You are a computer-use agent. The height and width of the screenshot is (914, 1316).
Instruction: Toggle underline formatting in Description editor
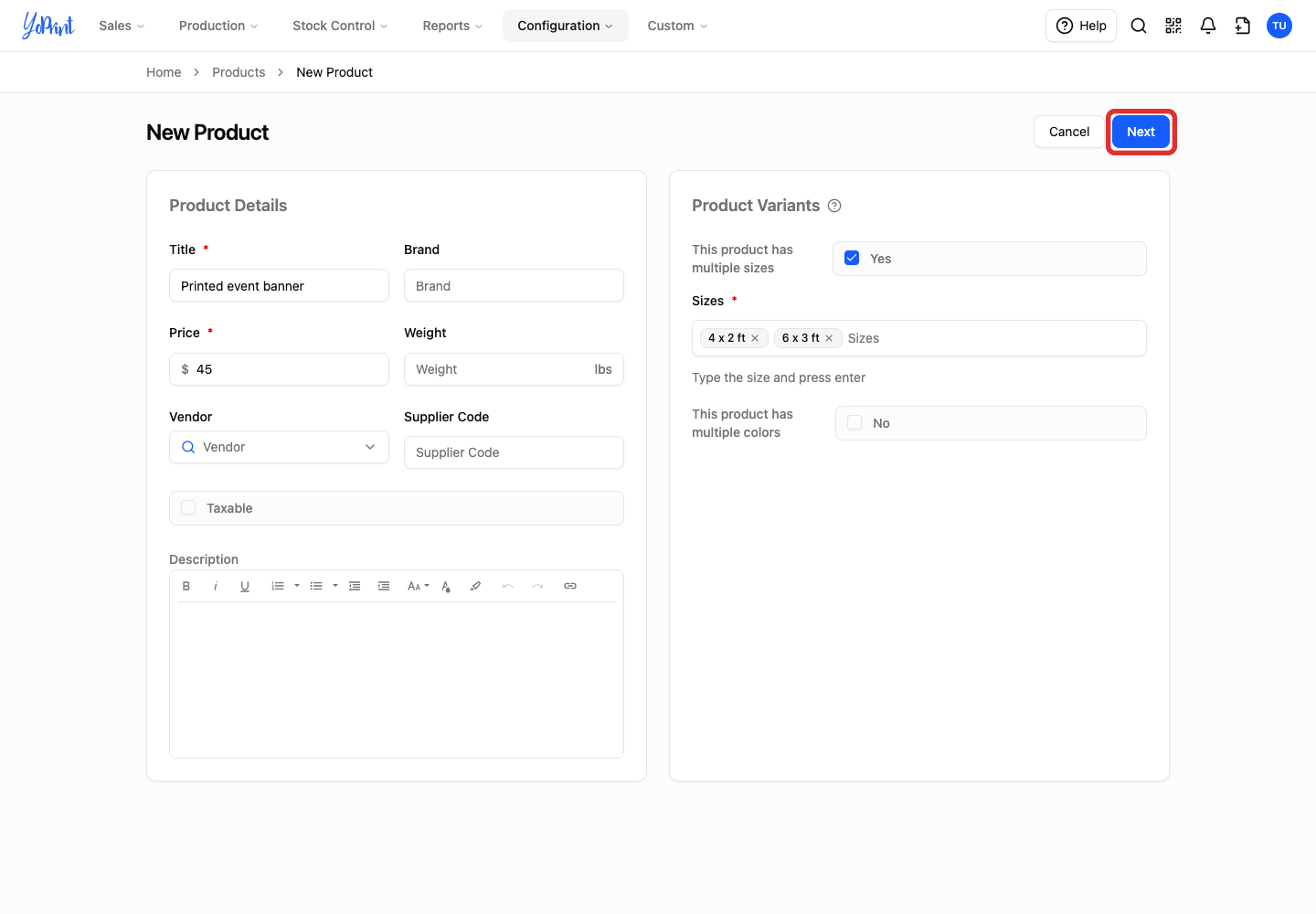245,586
